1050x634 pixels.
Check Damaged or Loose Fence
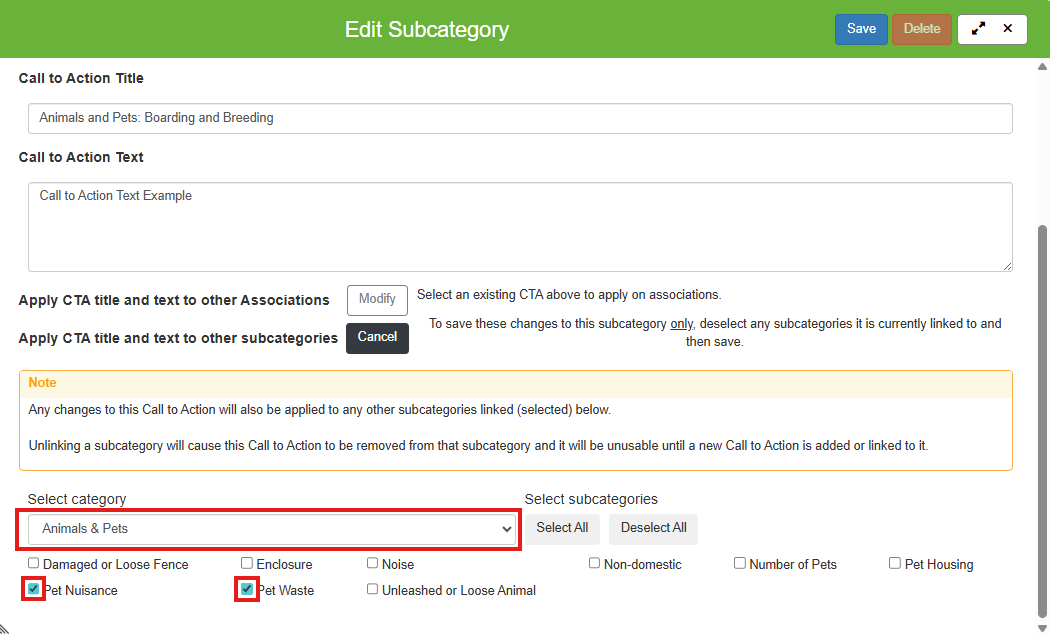pos(34,563)
